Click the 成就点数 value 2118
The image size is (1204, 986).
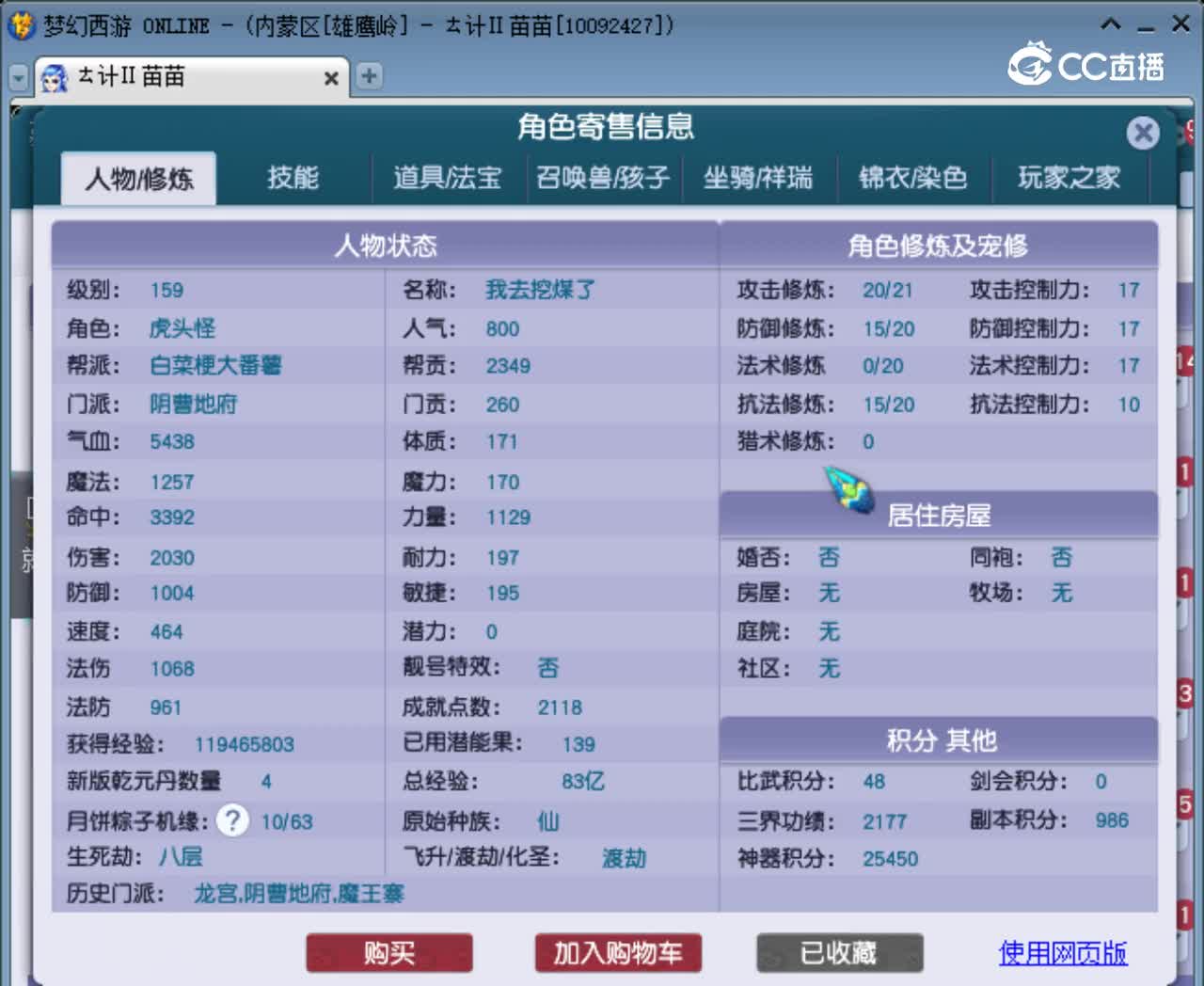(x=560, y=708)
